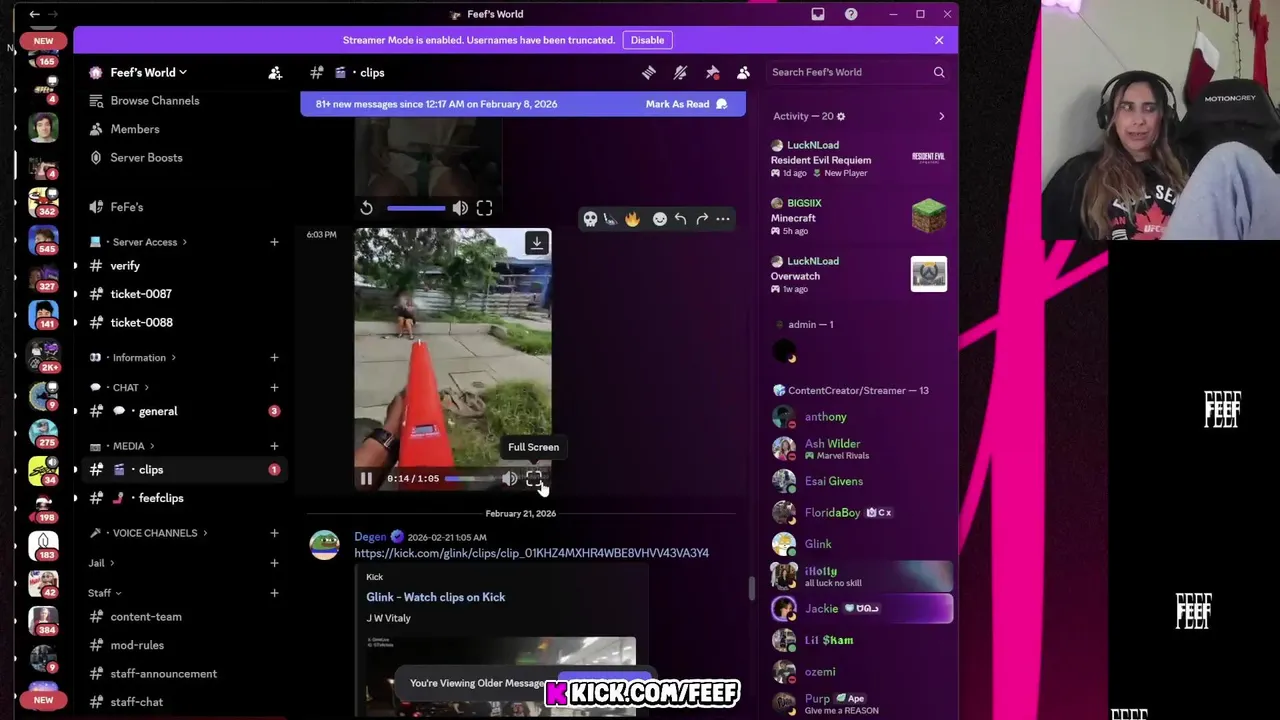
Task: Open Glink - Watch clips on Kick link
Action: point(435,597)
